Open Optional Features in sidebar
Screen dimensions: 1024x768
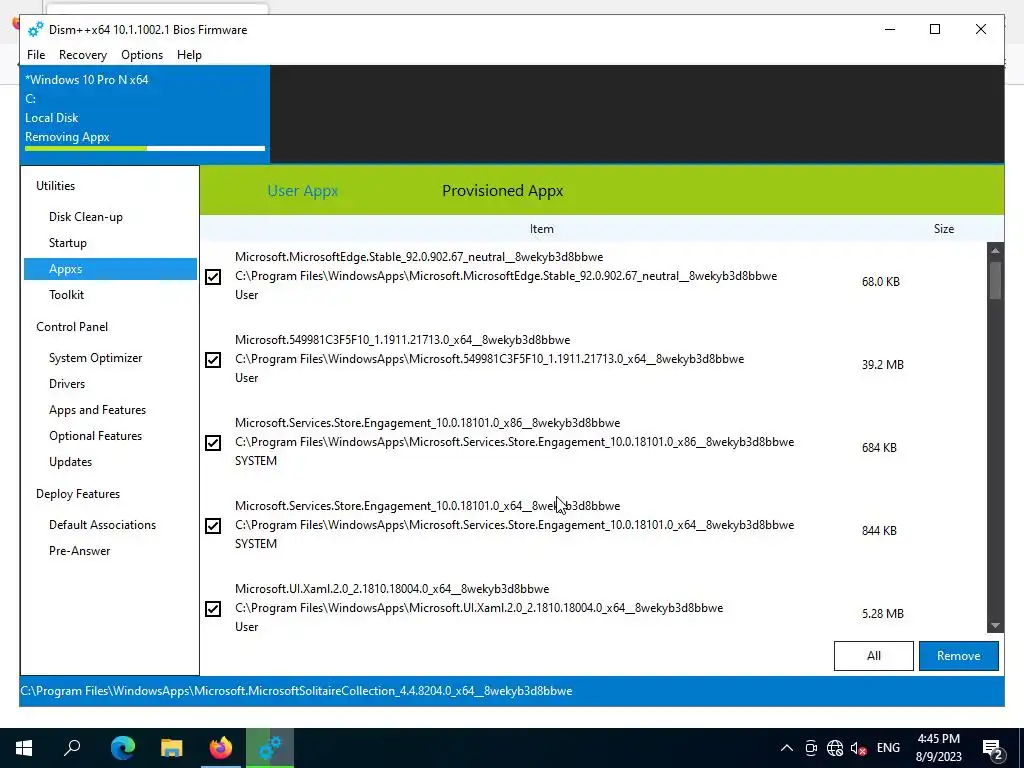click(95, 436)
